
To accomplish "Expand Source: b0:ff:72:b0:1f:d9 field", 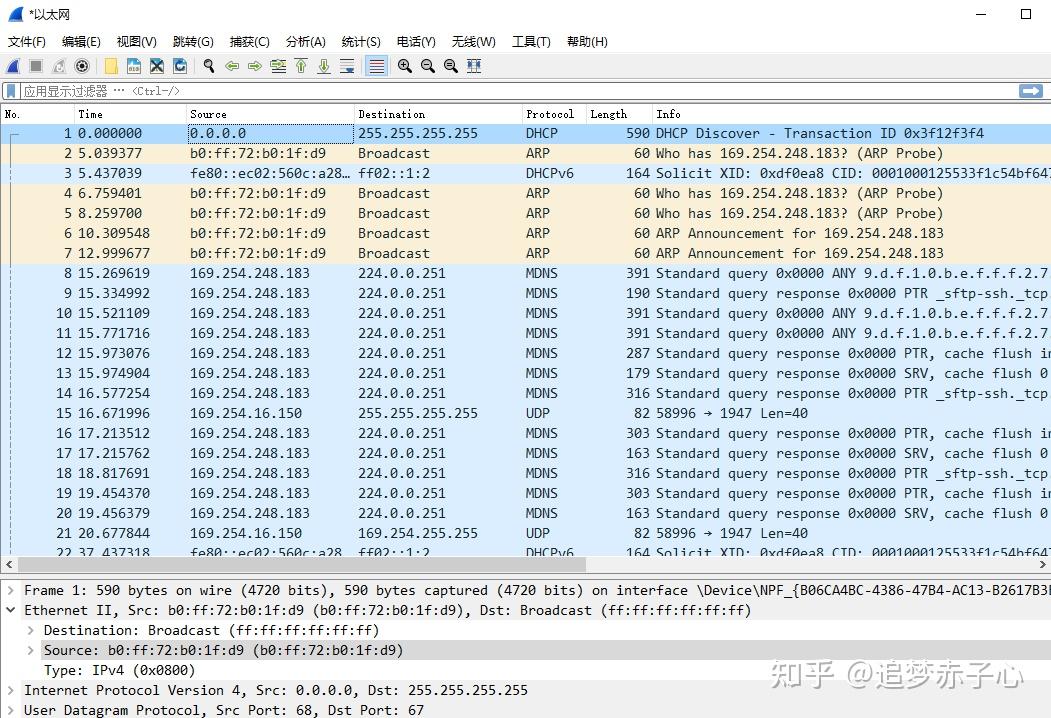I will click(30, 650).
